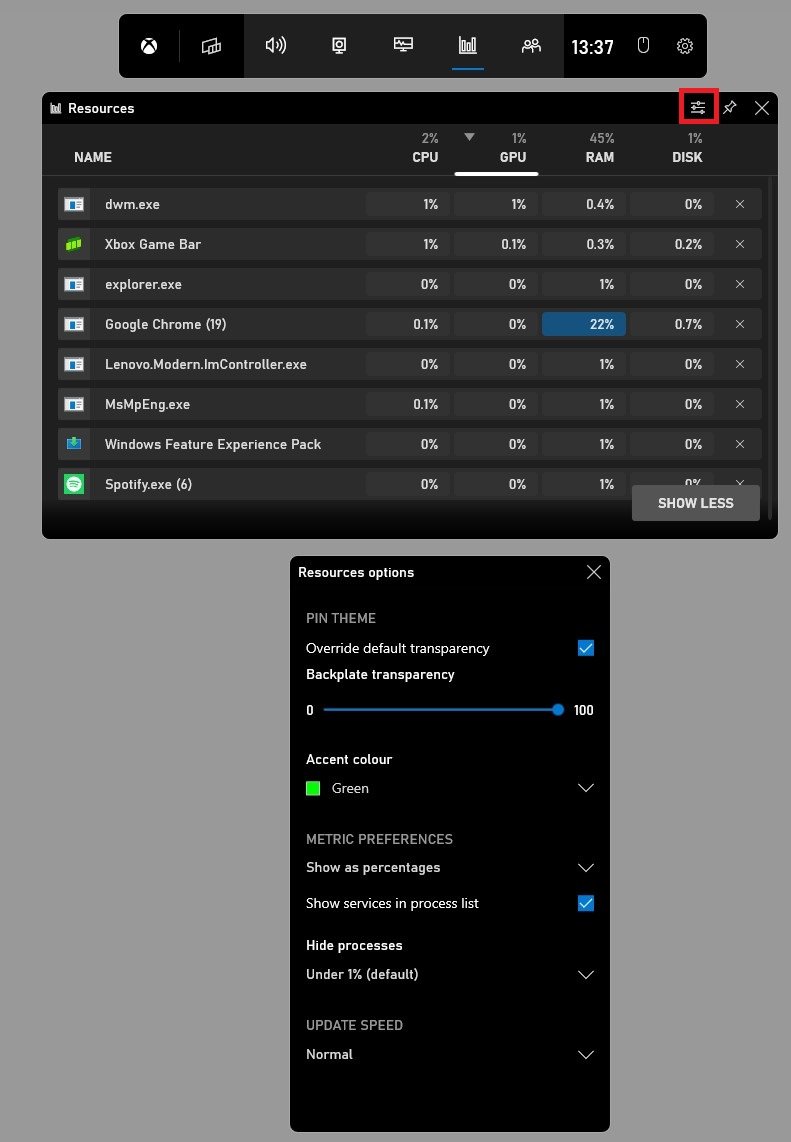
Task: Expand the Accent colour Green dropdown
Action: (x=586, y=788)
